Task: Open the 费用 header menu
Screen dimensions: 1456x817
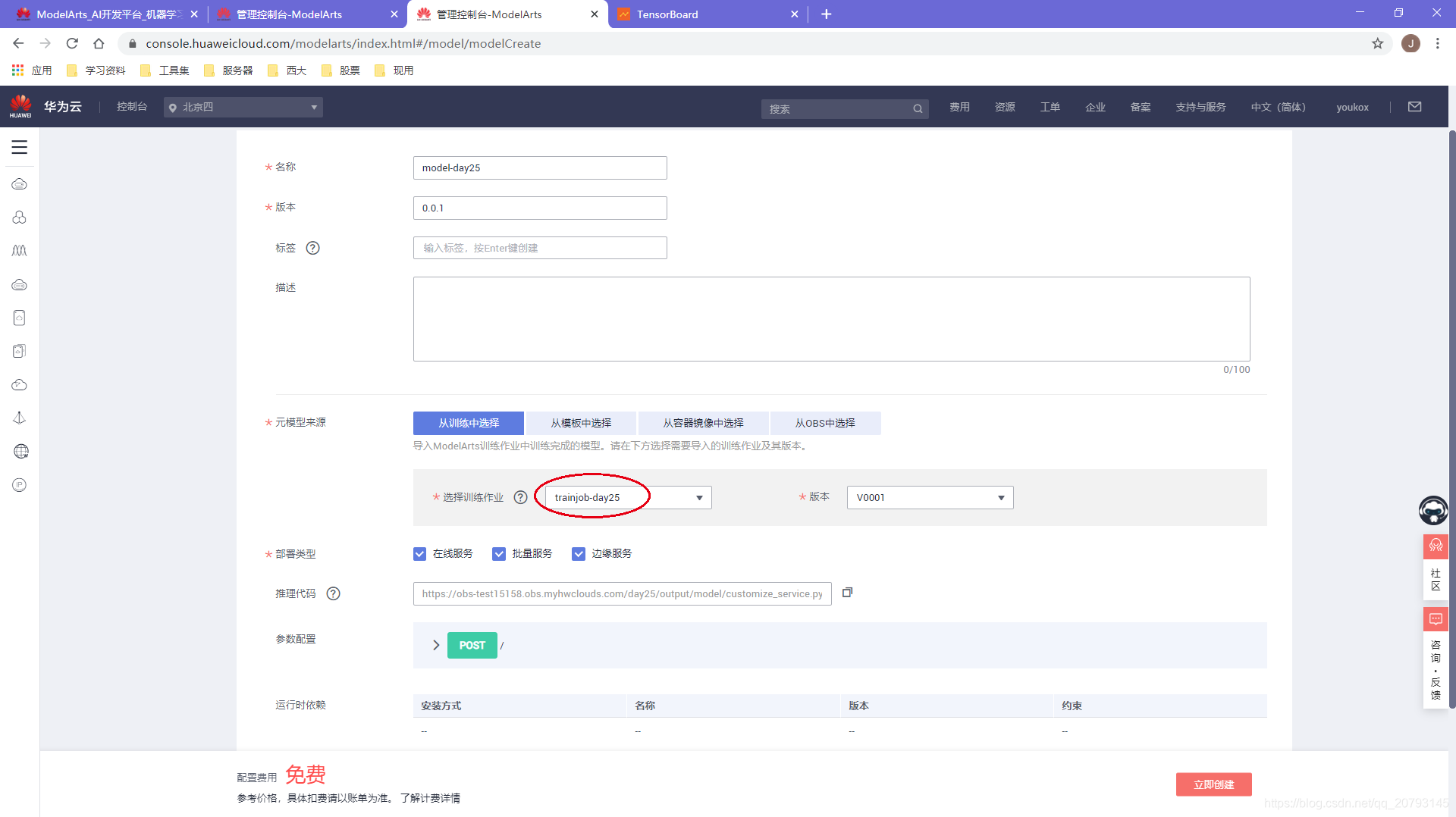Action: (959, 107)
